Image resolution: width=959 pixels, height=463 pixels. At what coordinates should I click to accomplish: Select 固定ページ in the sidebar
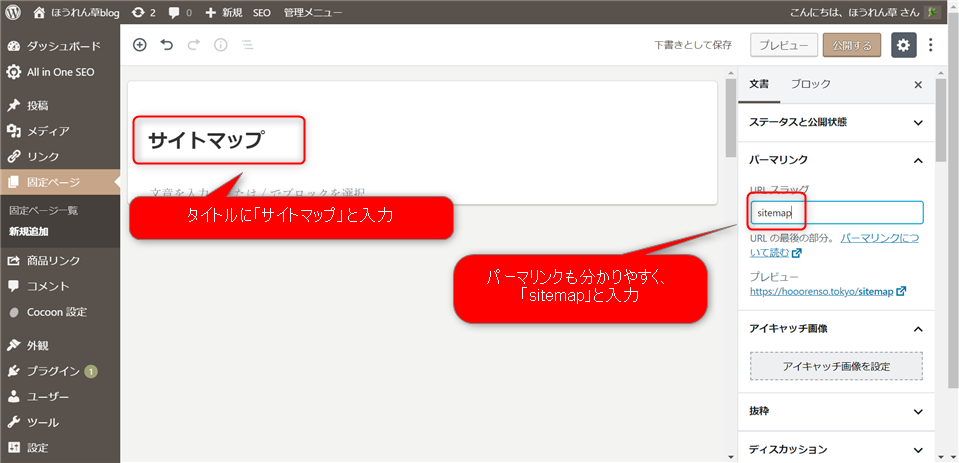(x=60, y=182)
